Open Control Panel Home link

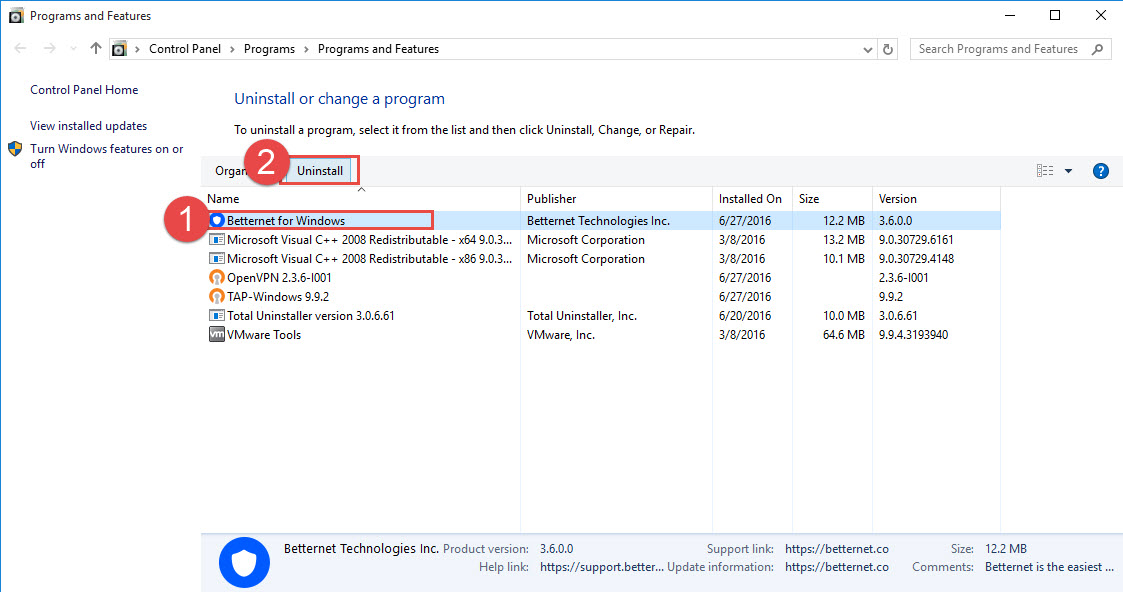point(84,89)
